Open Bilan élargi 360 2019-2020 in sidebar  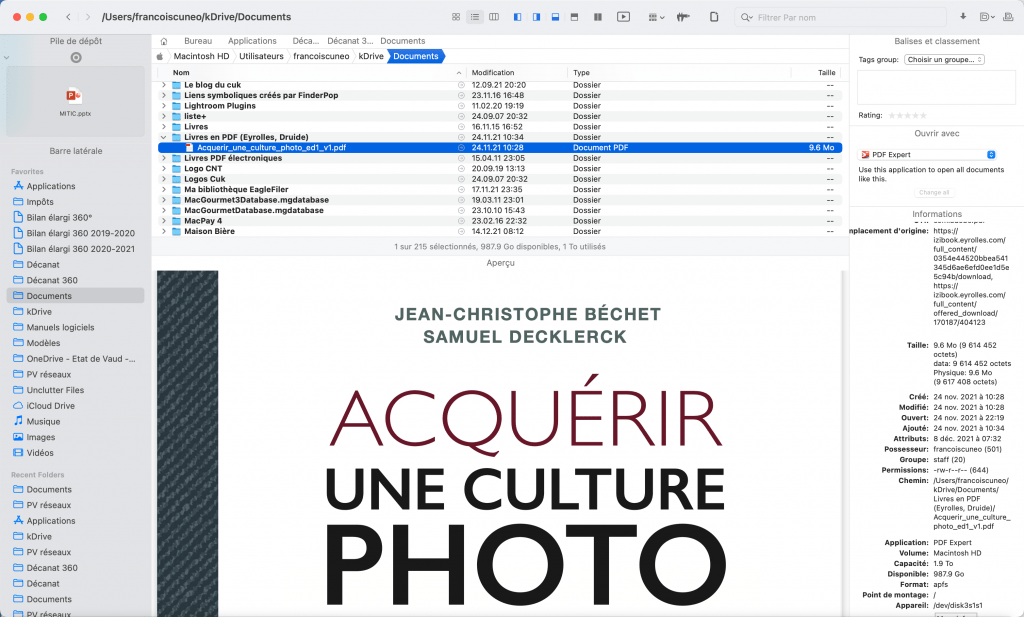pos(74,233)
